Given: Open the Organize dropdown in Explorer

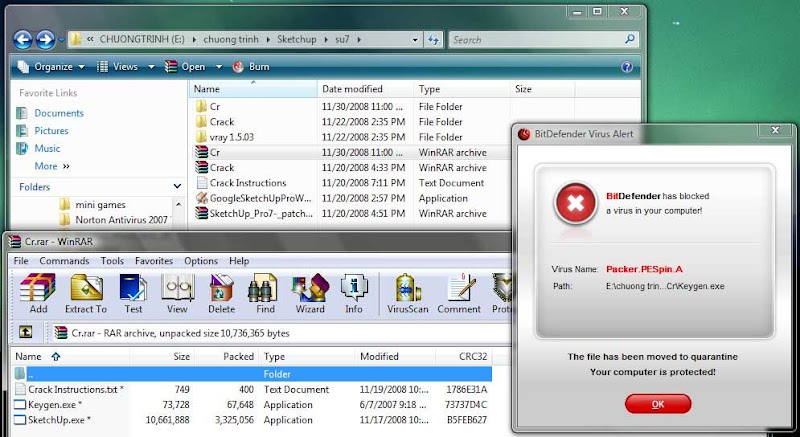Looking at the screenshot, I should pos(51,67).
